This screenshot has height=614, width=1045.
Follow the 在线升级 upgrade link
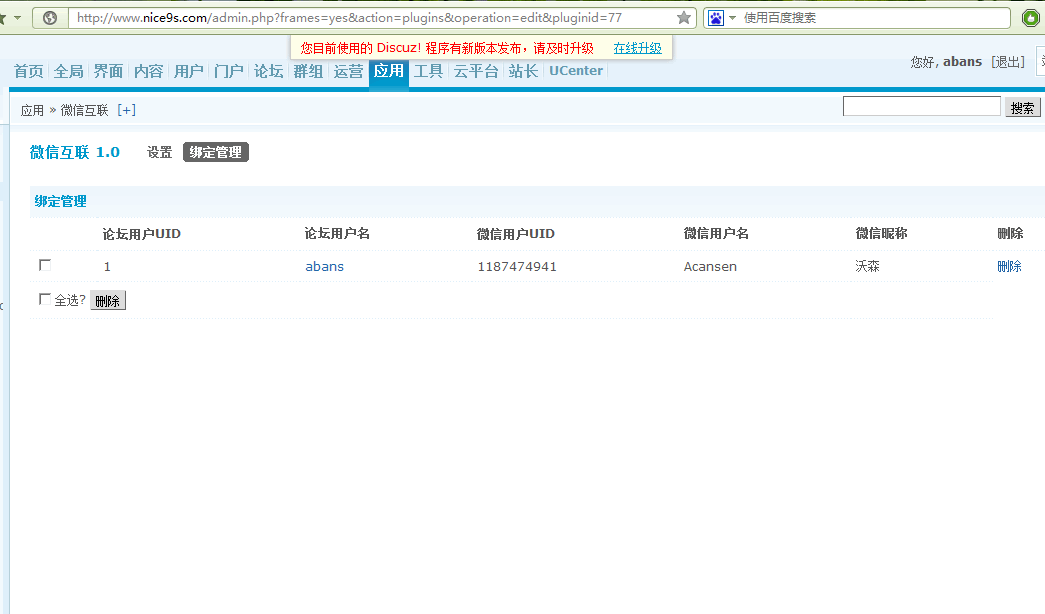(637, 48)
